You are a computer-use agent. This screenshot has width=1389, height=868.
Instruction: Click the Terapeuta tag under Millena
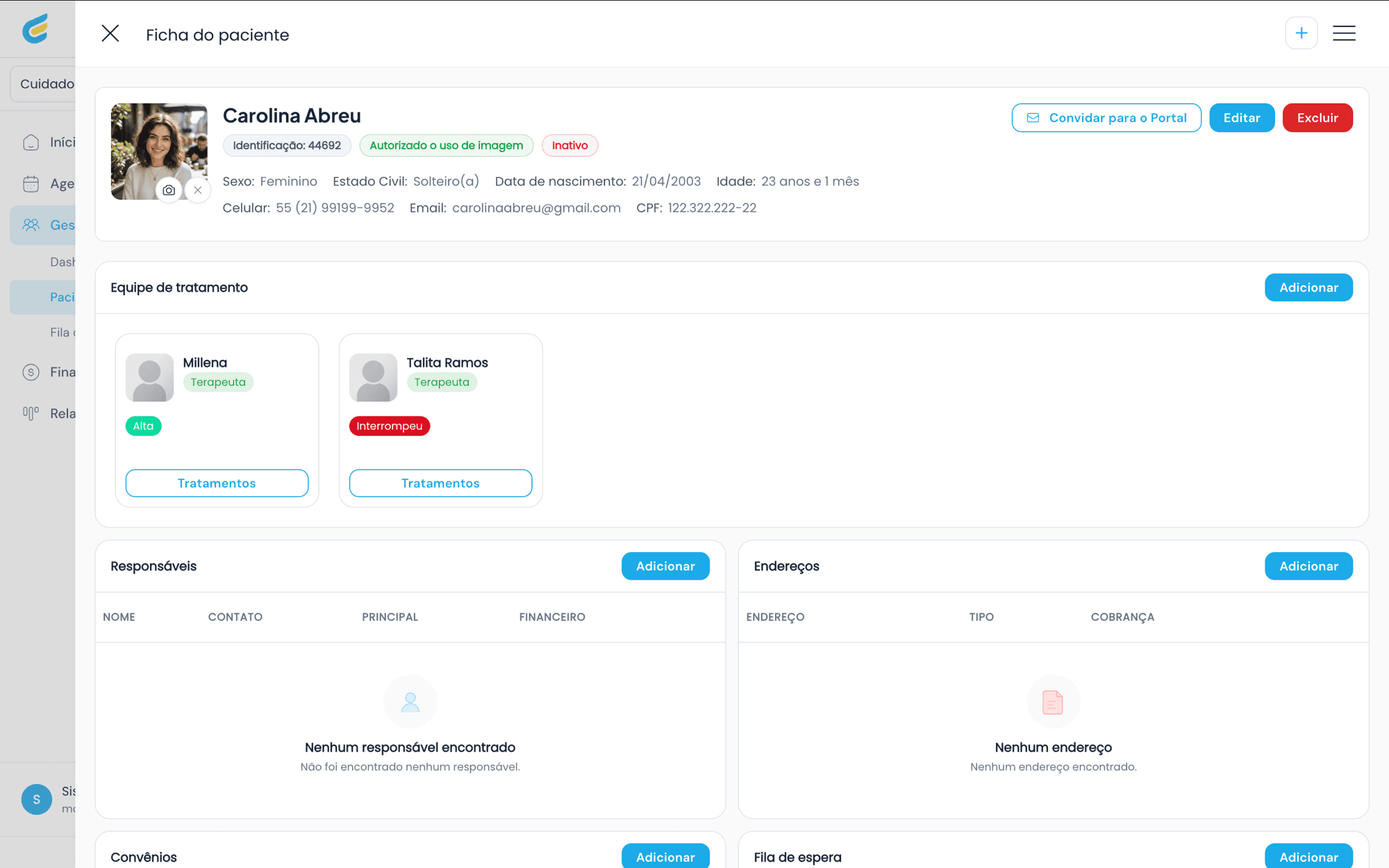coord(218,382)
